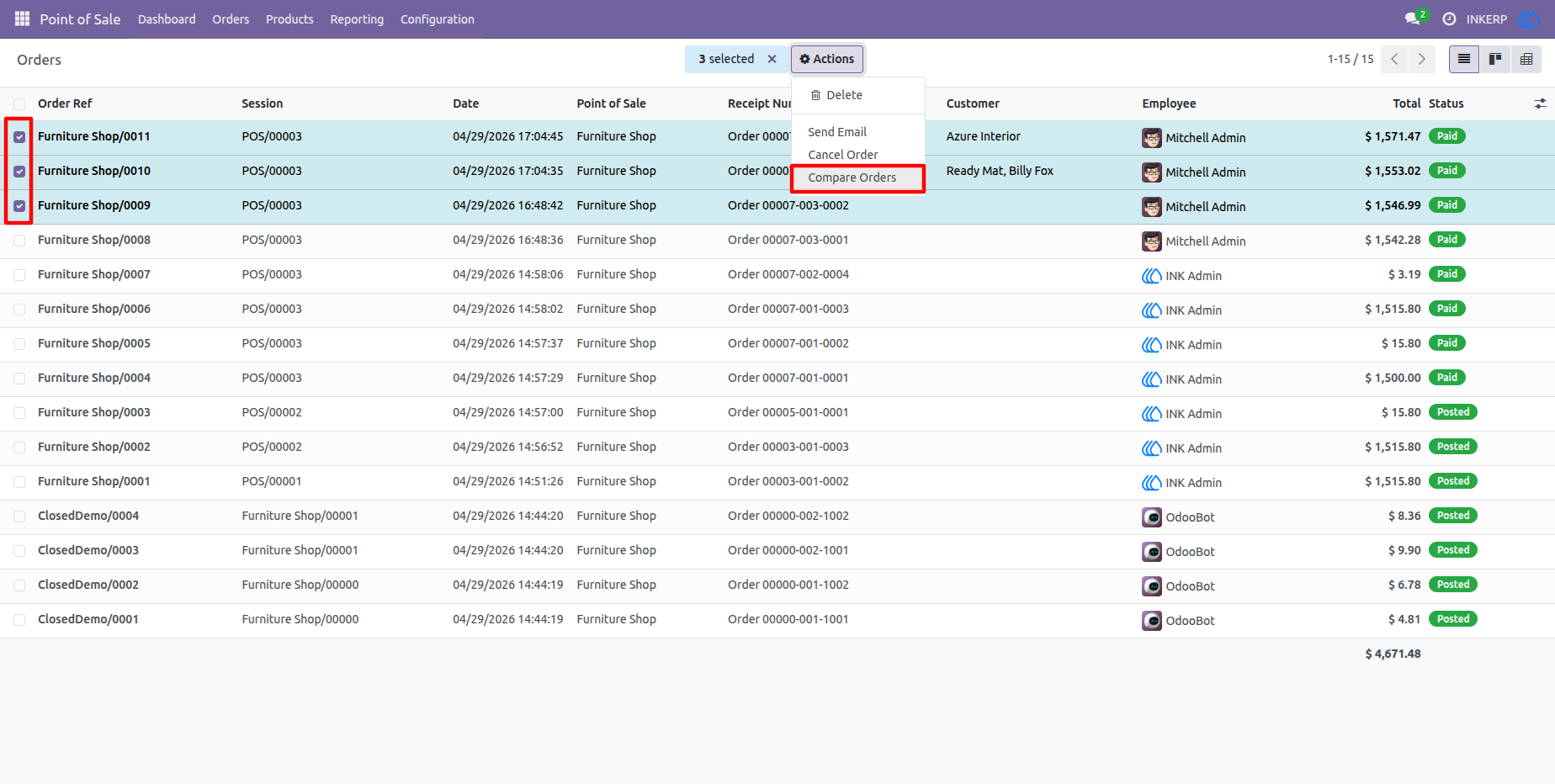Go to previous page of orders
Screen dimensions: 1555x784
click(x=1394, y=59)
